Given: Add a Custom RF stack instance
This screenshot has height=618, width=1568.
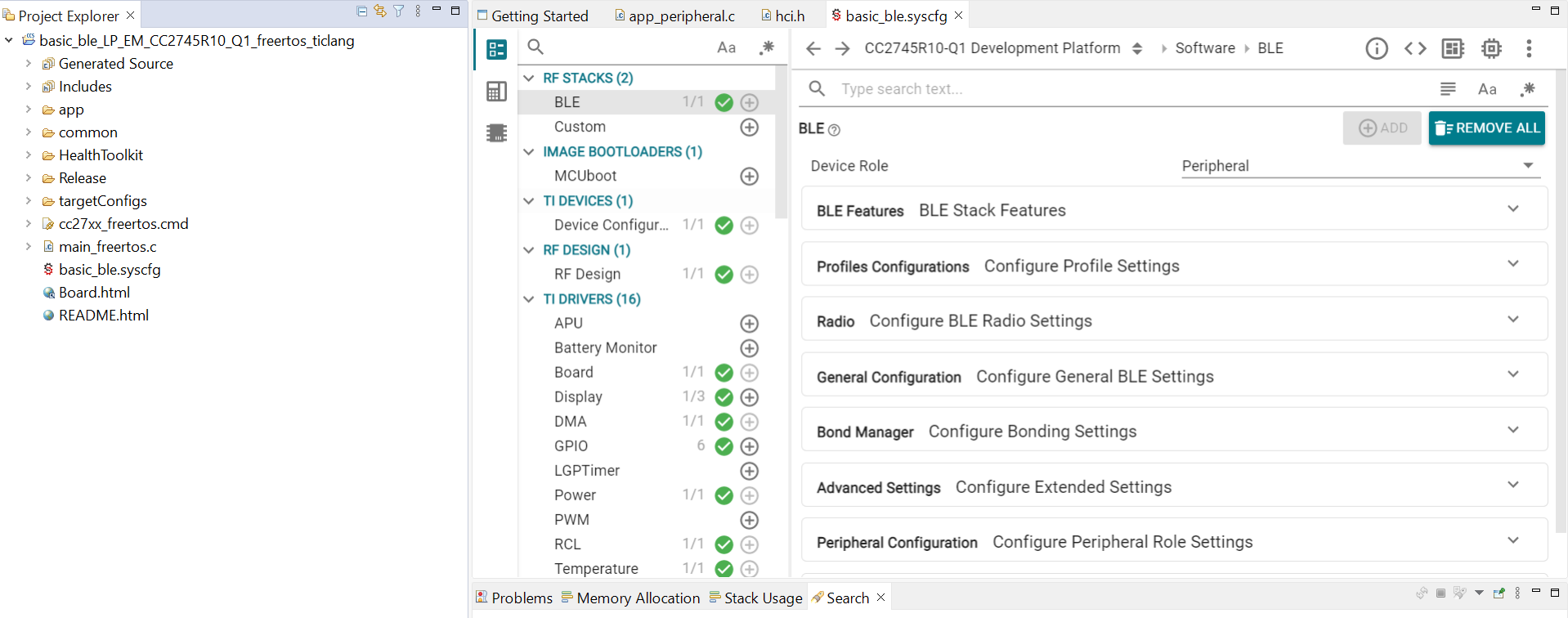Looking at the screenshot, I should [x=749, y=128].
